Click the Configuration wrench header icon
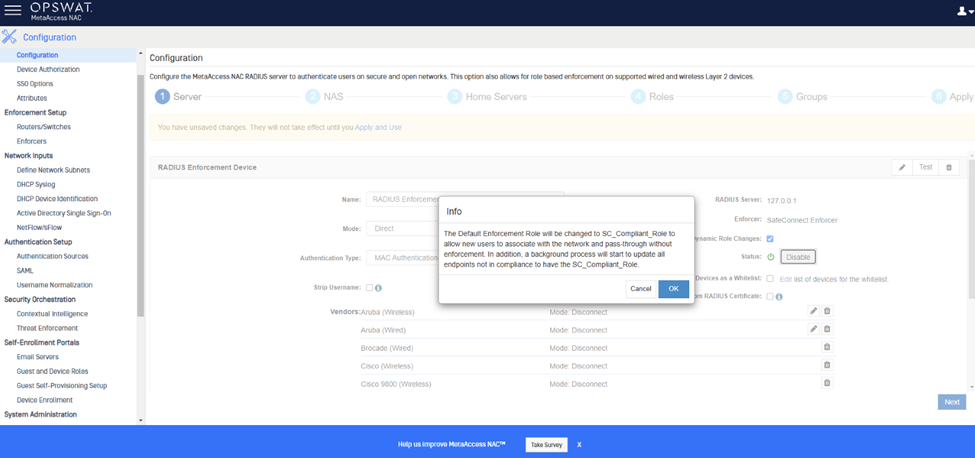The height and width of the screenshot is (458, 975). pyautogui.click(x=9, y=37)
